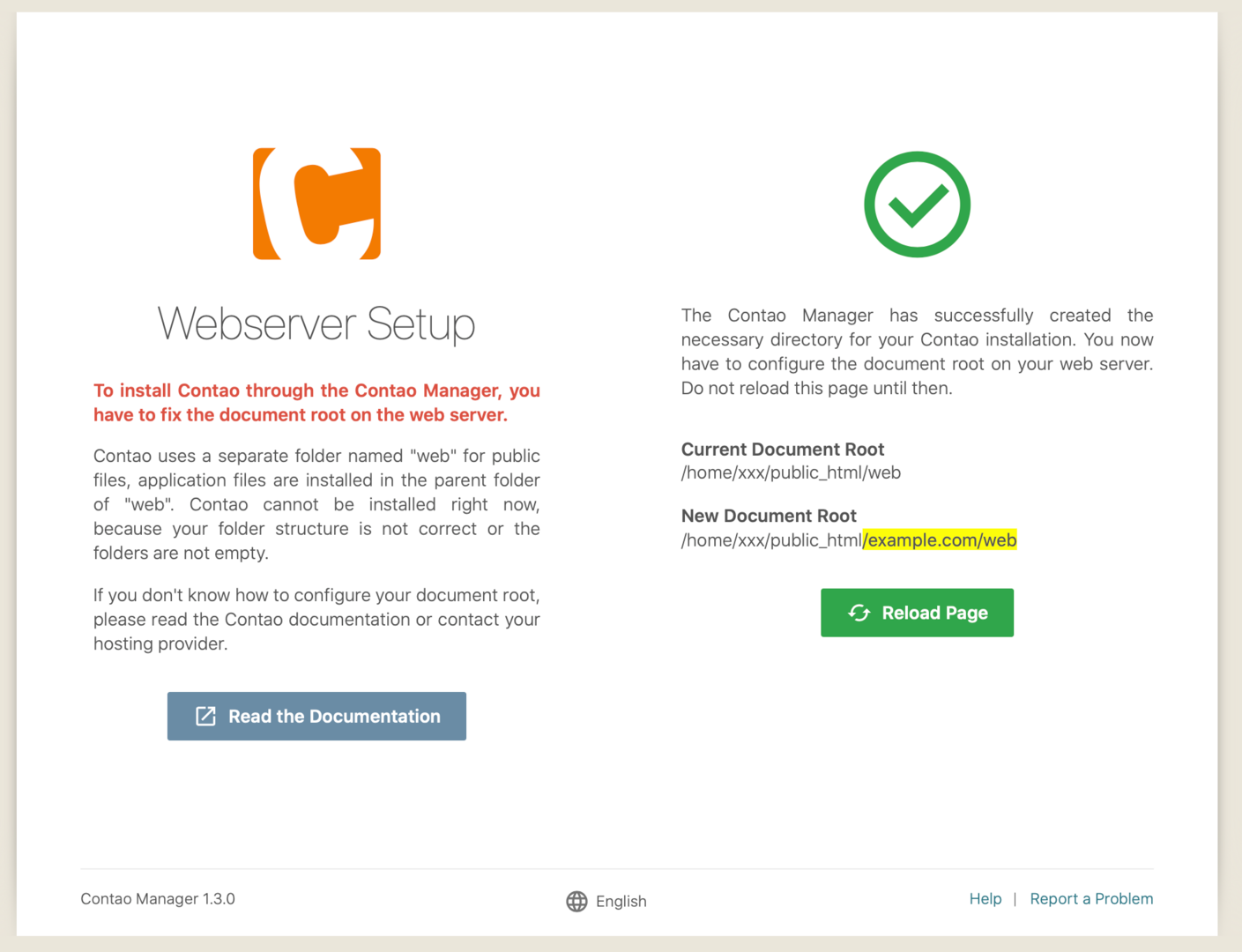Click the Current Document Root label
Viewport: 1242px width, 952px height.
[x=783, y=449]
